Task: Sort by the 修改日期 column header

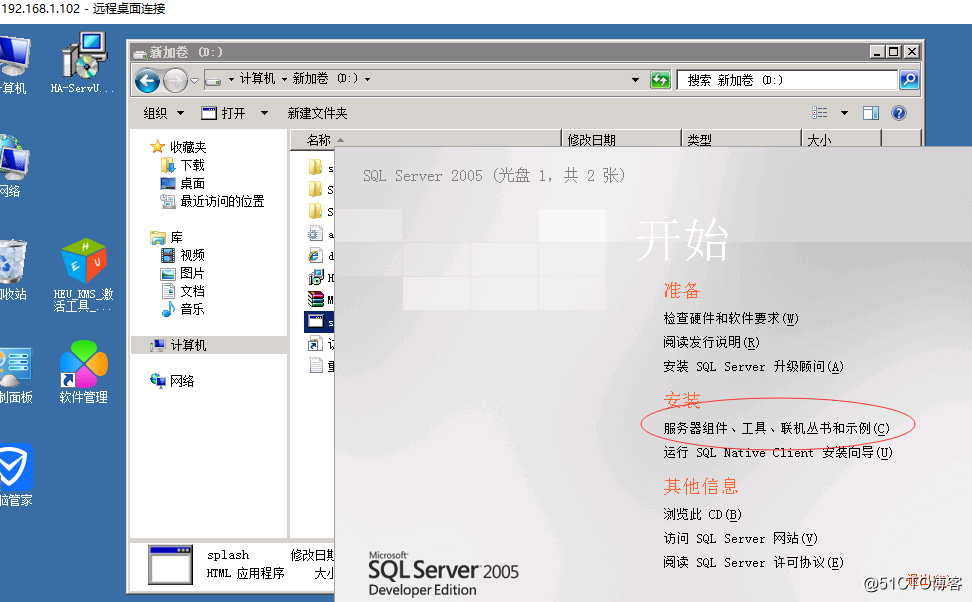Action: (621, 140)
